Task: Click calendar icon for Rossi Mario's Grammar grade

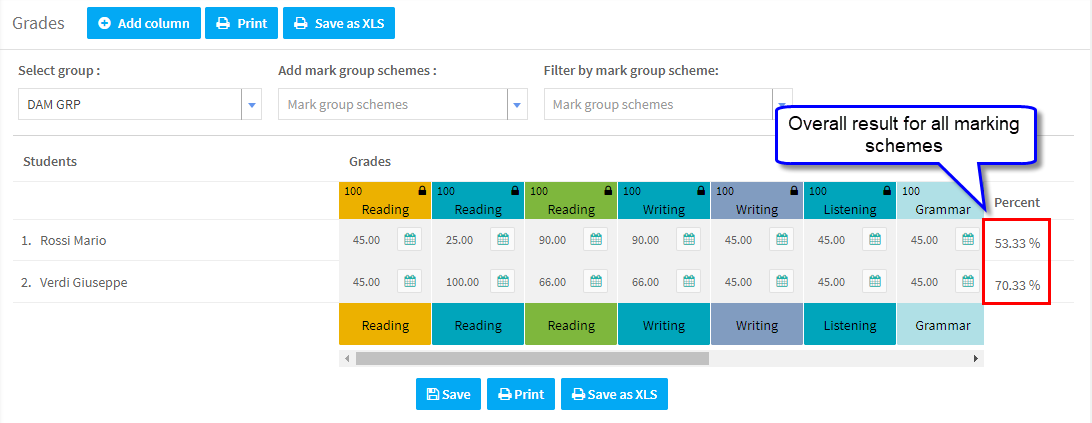Action: [x=968, y=240]
